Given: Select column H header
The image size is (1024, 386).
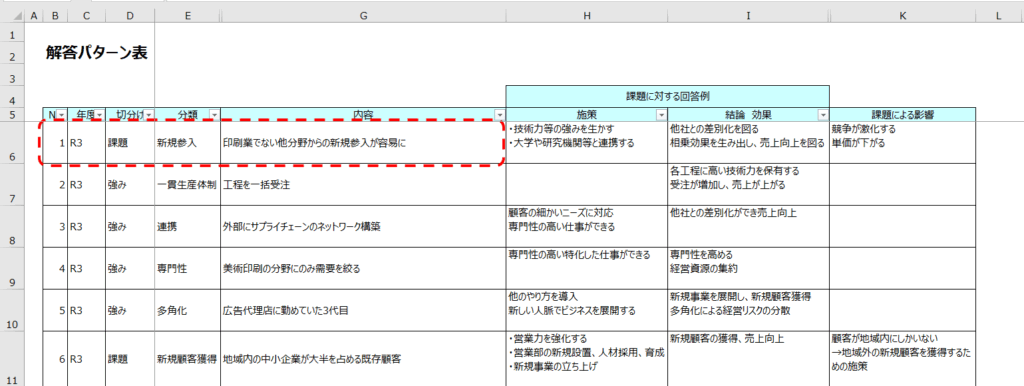Looking at the screenshot, I should tap(586, 16).
